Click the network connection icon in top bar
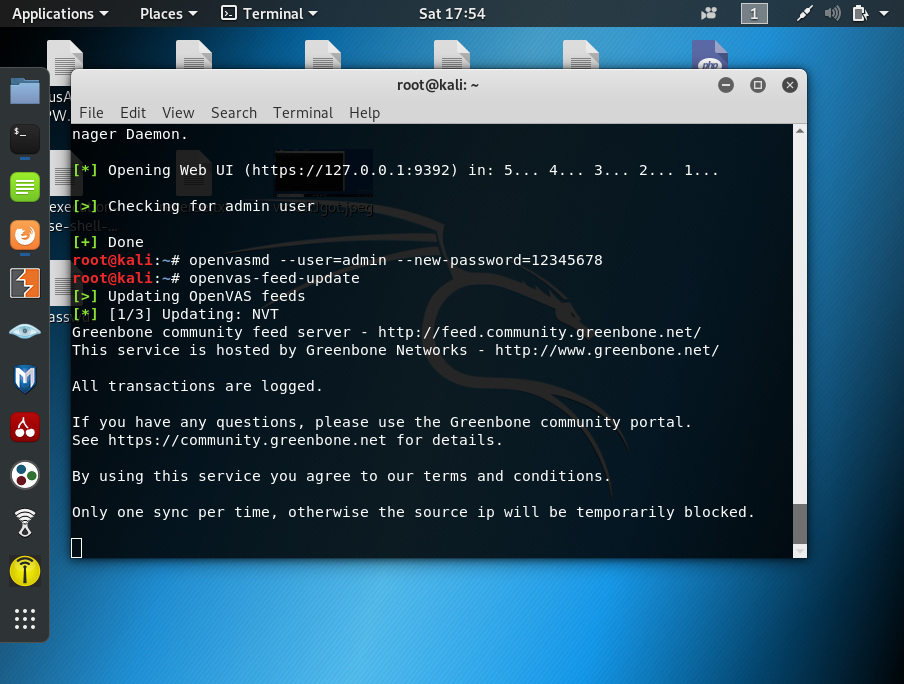This screenshot has height=684, width=904. click(804, 13)
